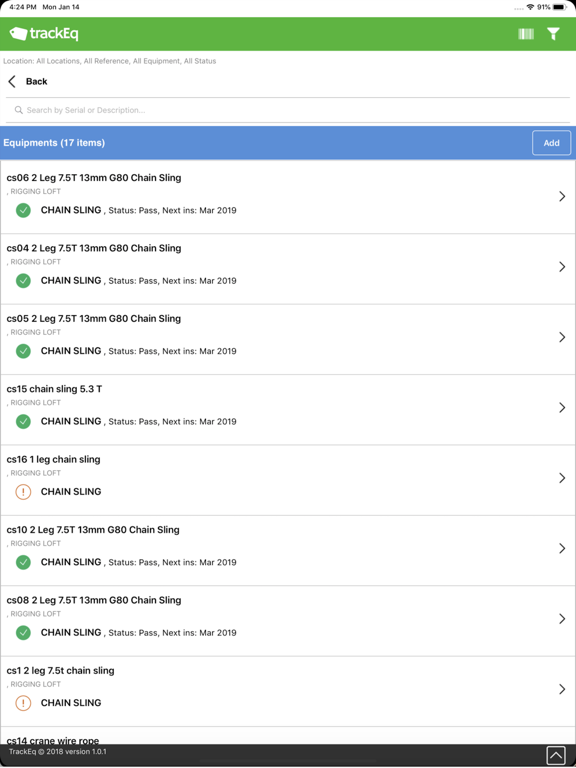This screenshot has width=576, height=768.
Task: Open cs16 1 leg chain sling chevron
Action: click(x=562, y=478)
